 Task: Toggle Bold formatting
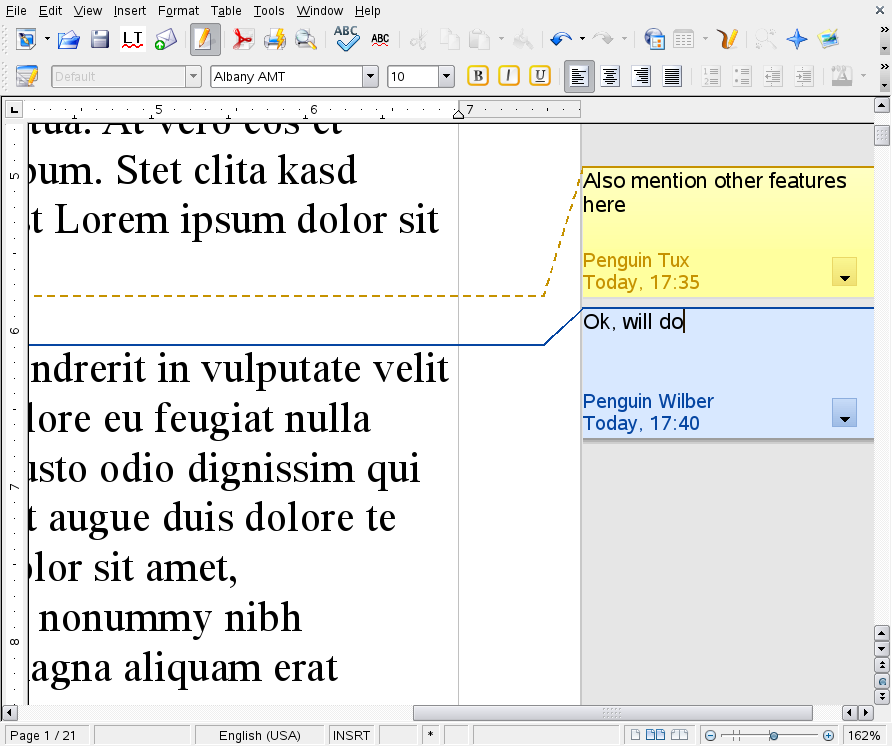(478, 76)
